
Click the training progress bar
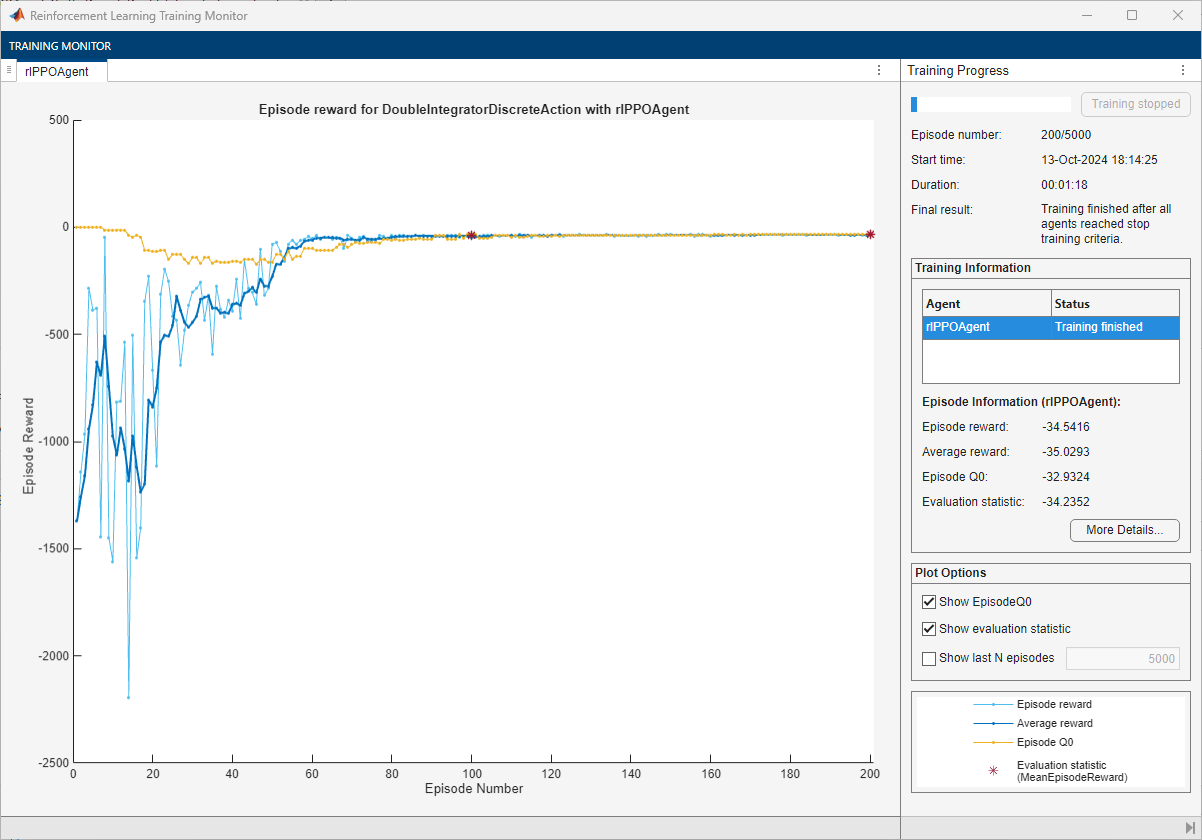[990, 104]
